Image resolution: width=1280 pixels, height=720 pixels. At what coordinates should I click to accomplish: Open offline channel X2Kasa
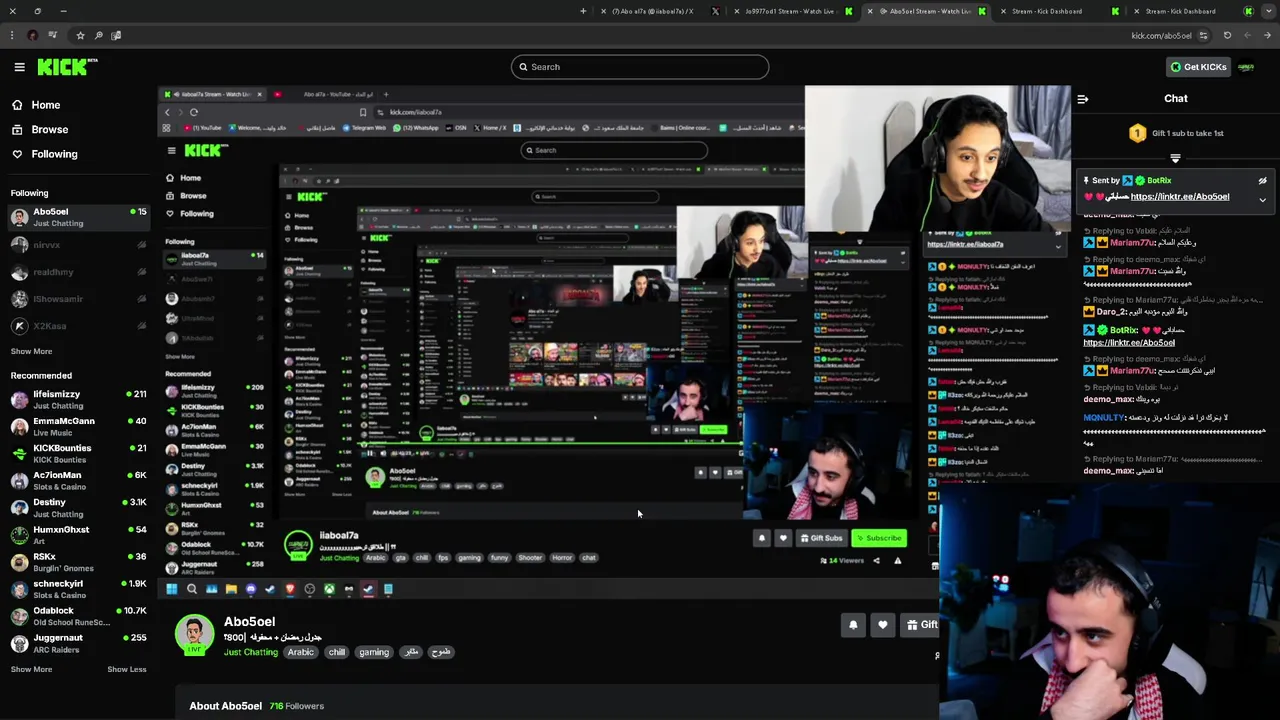78,326
